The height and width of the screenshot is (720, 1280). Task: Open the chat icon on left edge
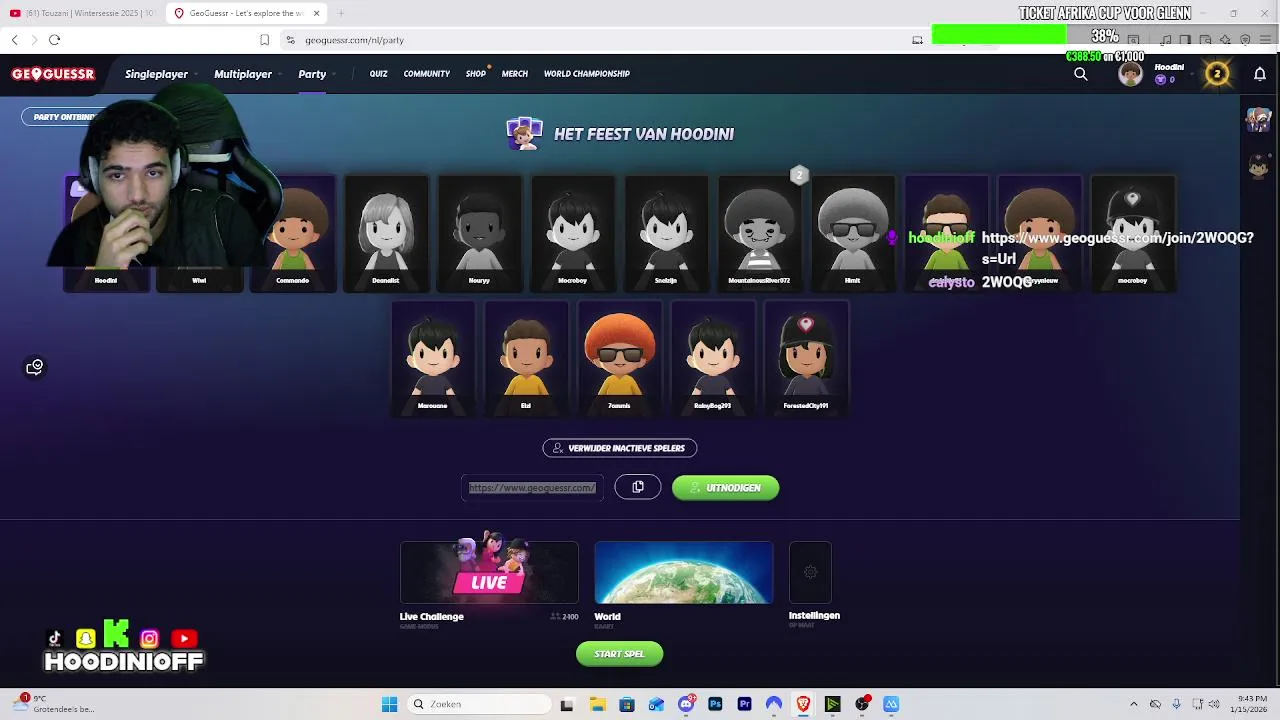pyautogui.click(x=35, y=367)
